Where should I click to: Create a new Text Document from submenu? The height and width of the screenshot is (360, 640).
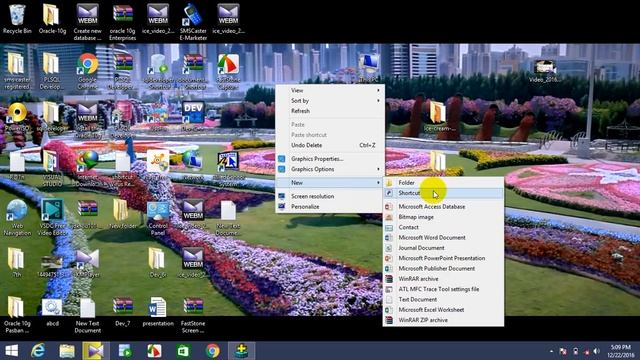tap(443, 299)
